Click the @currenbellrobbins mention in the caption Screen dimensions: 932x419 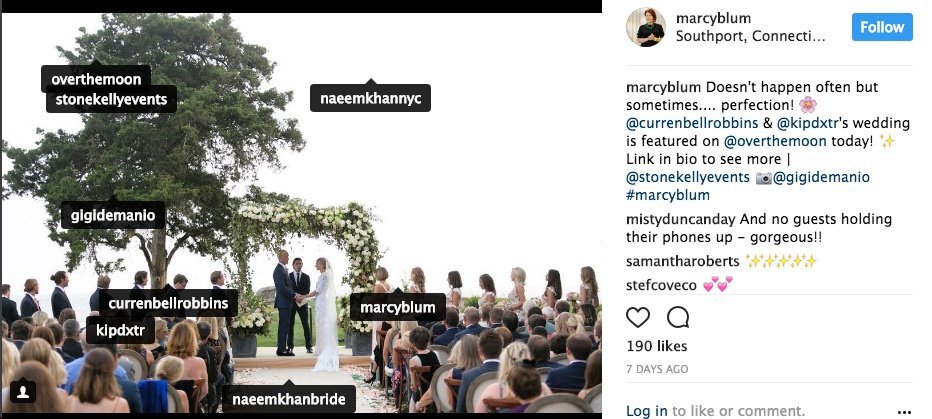pos(692,123)
